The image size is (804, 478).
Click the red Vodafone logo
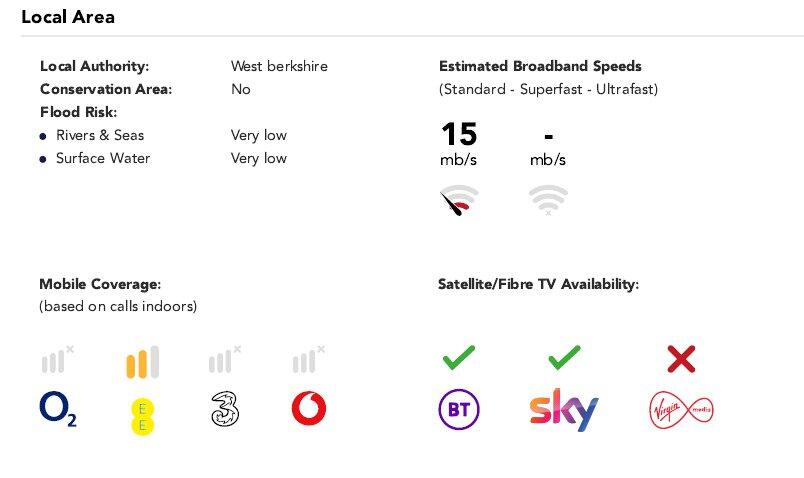(x=308, y=408)
